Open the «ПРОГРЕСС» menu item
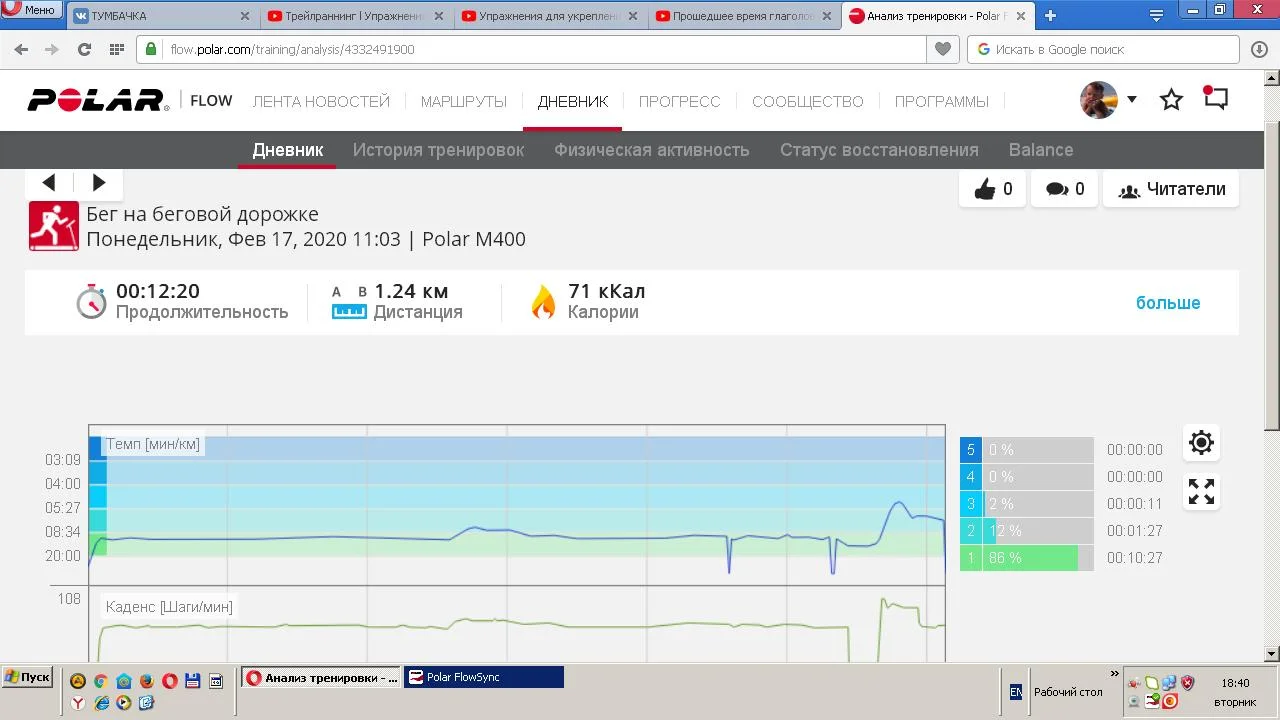 pyautogui.click(x=679, y=101)
